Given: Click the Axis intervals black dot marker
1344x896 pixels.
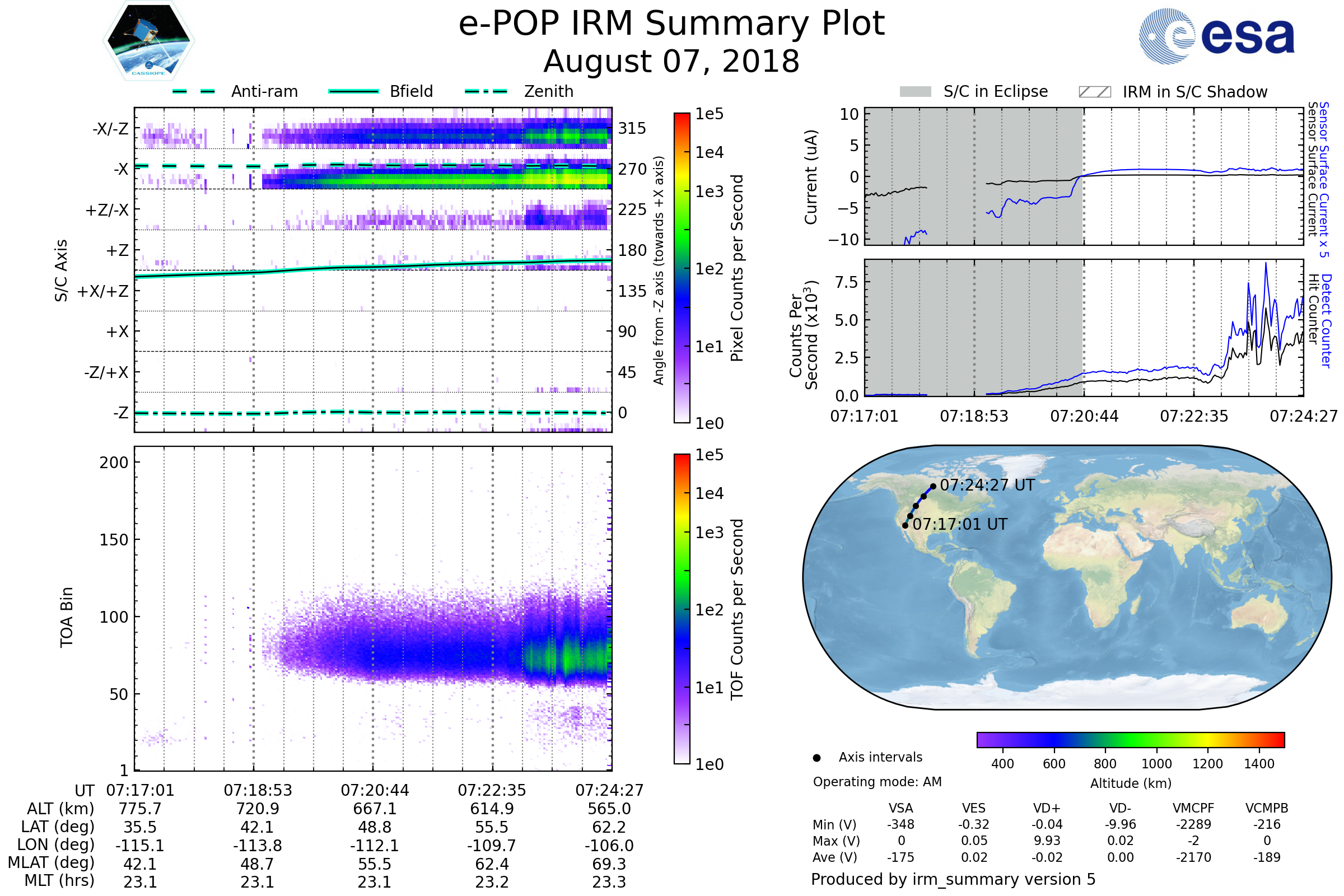Looking at the screenshot, I should click(x=816, y=758).
